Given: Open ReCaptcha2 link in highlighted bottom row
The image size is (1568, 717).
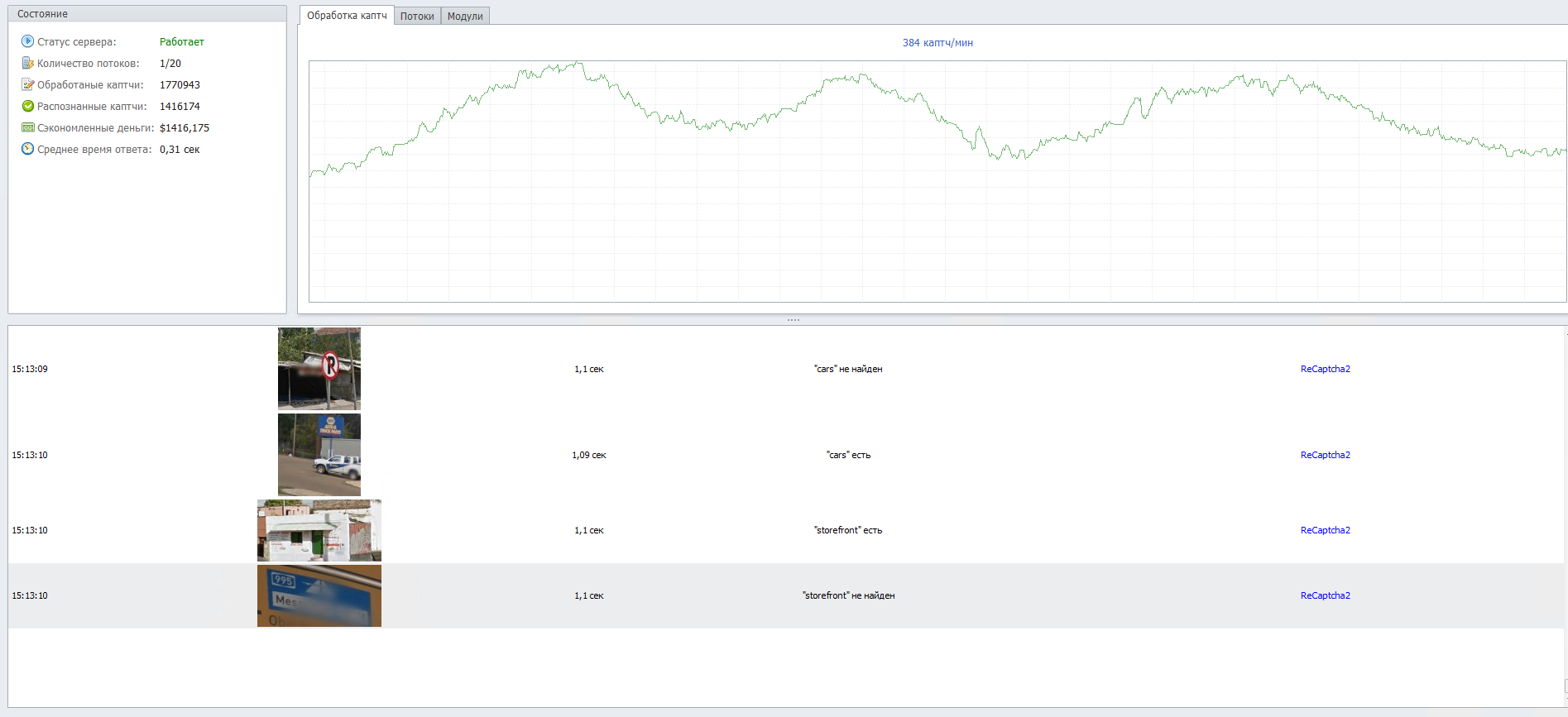Looking at the screenshot, I should [1325, 595].
